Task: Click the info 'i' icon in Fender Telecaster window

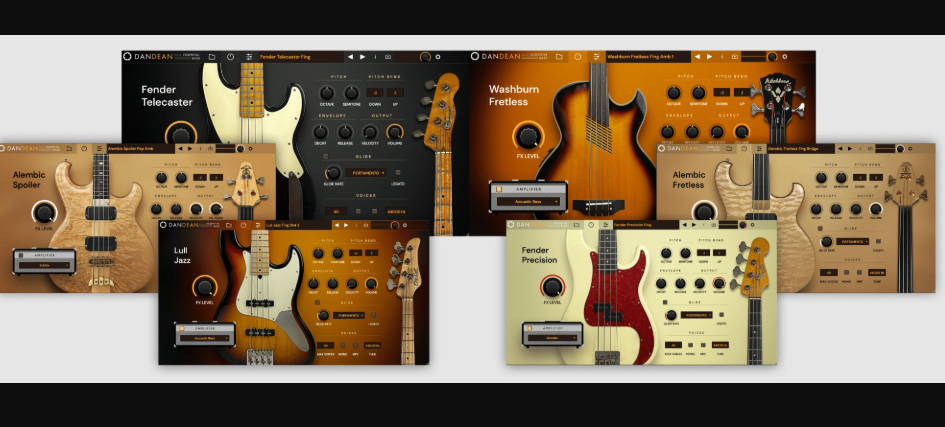Action: tap(375, 57)
